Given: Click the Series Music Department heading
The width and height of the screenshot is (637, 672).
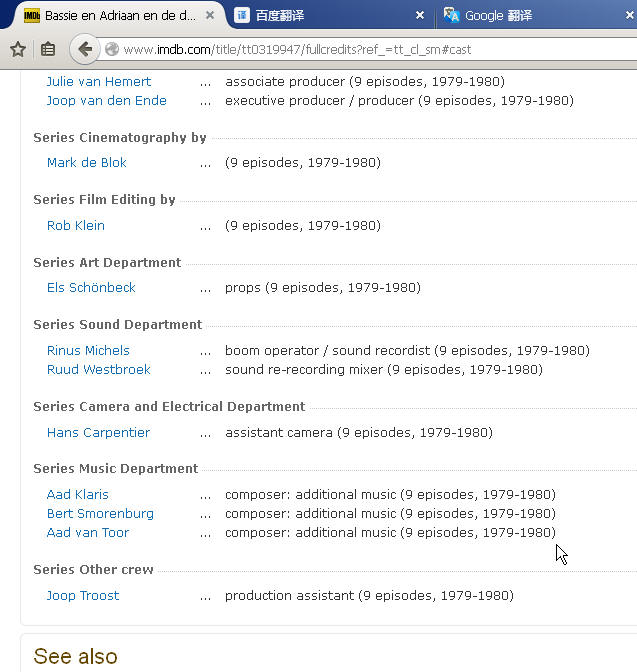Looking at the screenshot, I should (116, 468).
